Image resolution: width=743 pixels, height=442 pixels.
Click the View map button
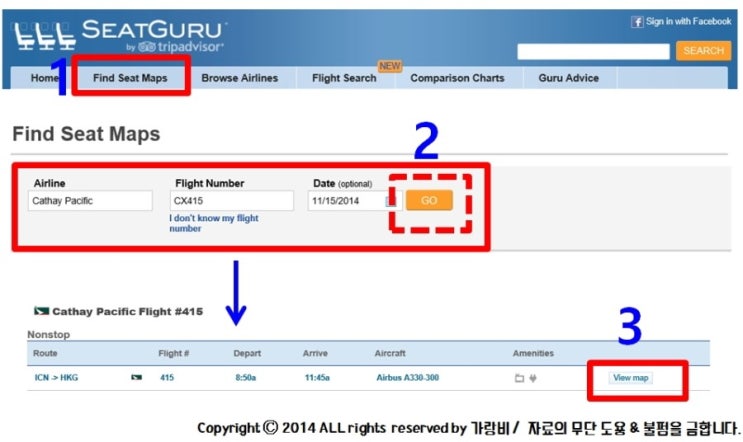click(x=630, y=378)
